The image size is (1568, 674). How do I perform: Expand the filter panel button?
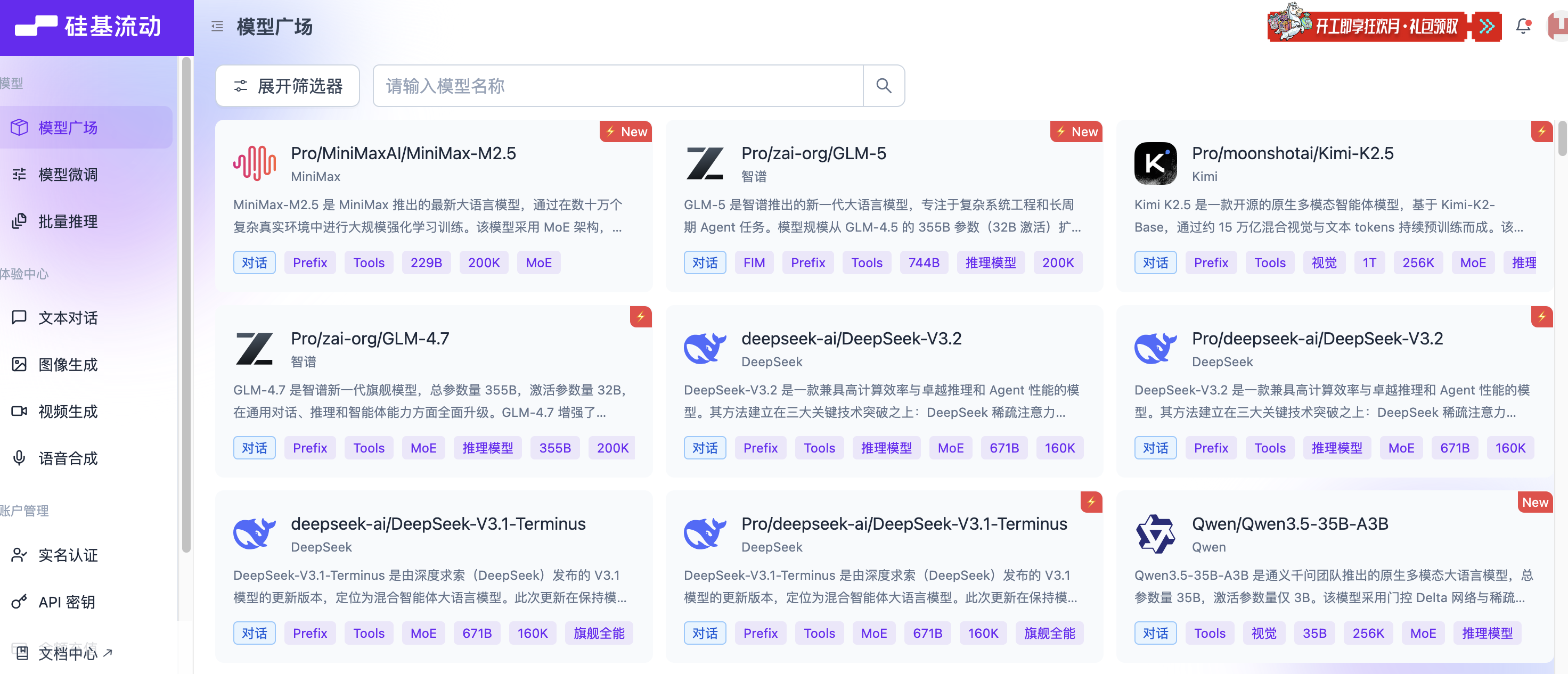[x=288, y=86]
